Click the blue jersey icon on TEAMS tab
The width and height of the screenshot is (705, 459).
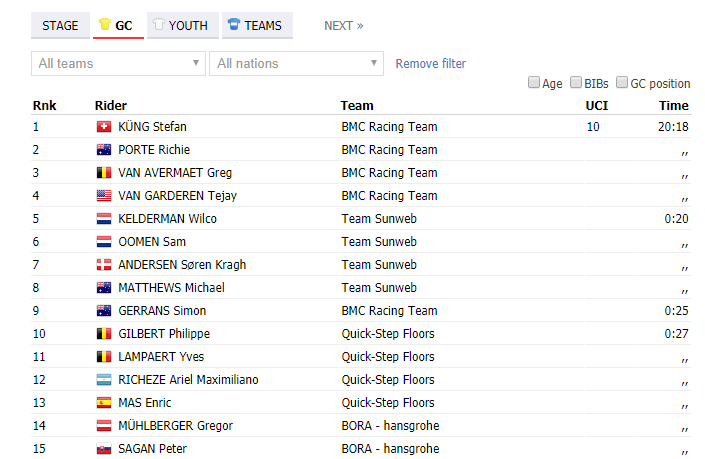click(x=233, y=24)
